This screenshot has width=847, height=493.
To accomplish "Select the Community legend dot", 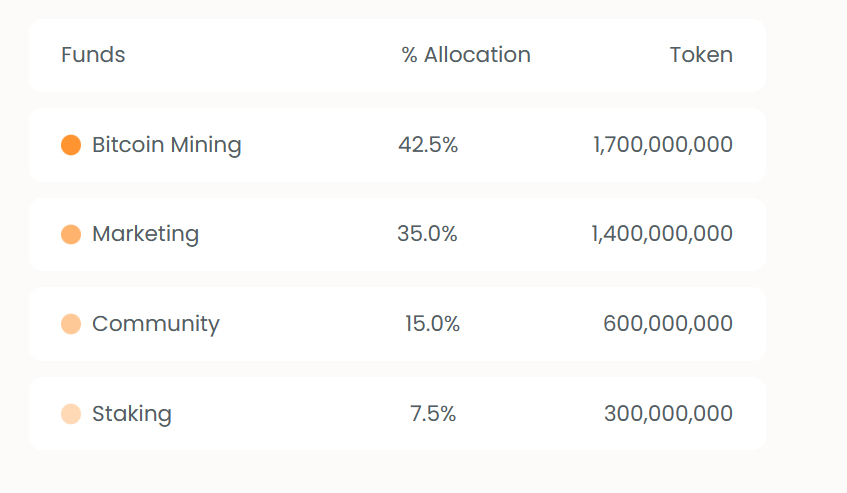I will (x=71, y=324).
